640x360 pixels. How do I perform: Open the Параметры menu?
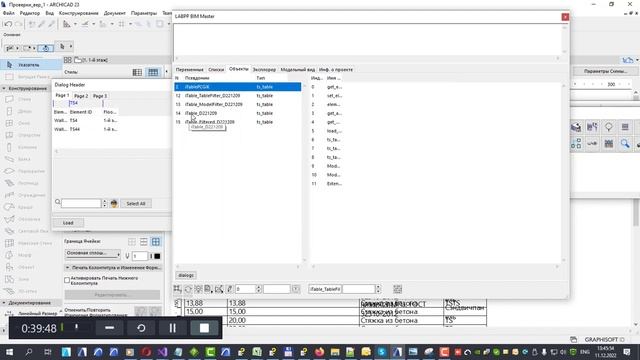[144, 13]
